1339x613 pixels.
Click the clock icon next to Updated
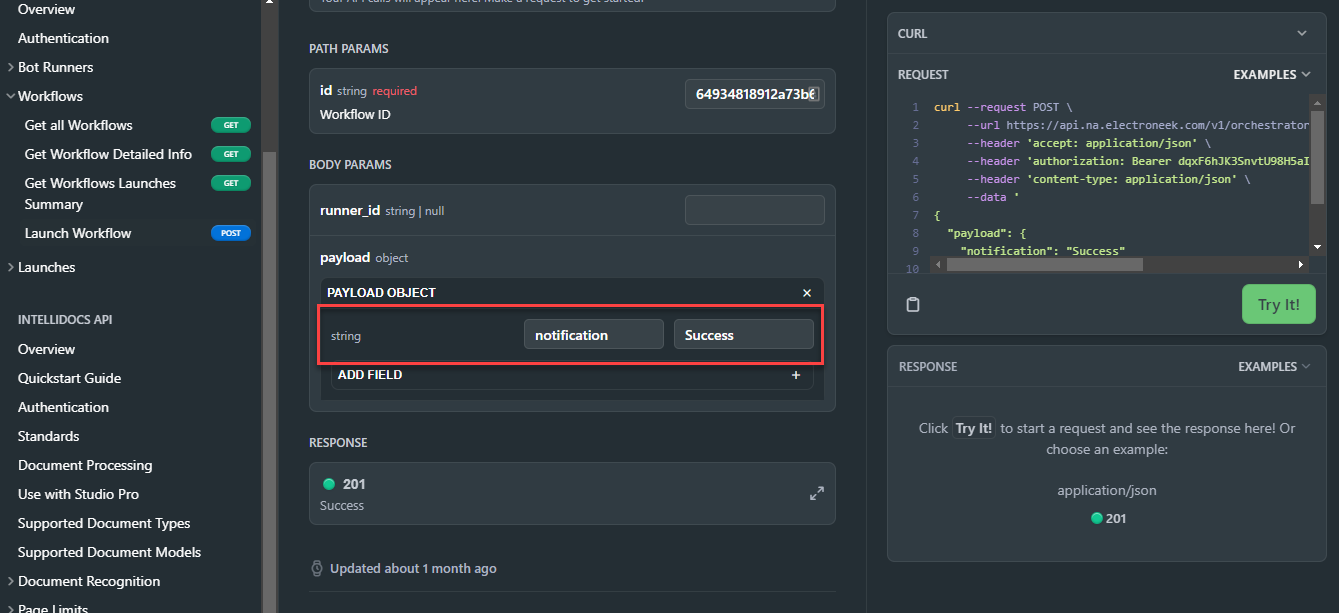317,568
